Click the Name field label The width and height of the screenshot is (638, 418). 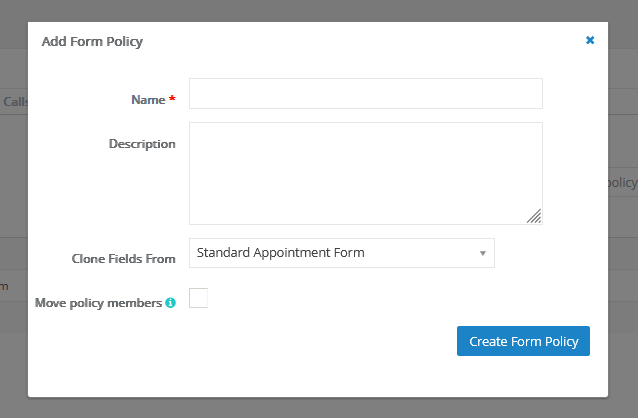pyautogui.click(x=148, y=100)
